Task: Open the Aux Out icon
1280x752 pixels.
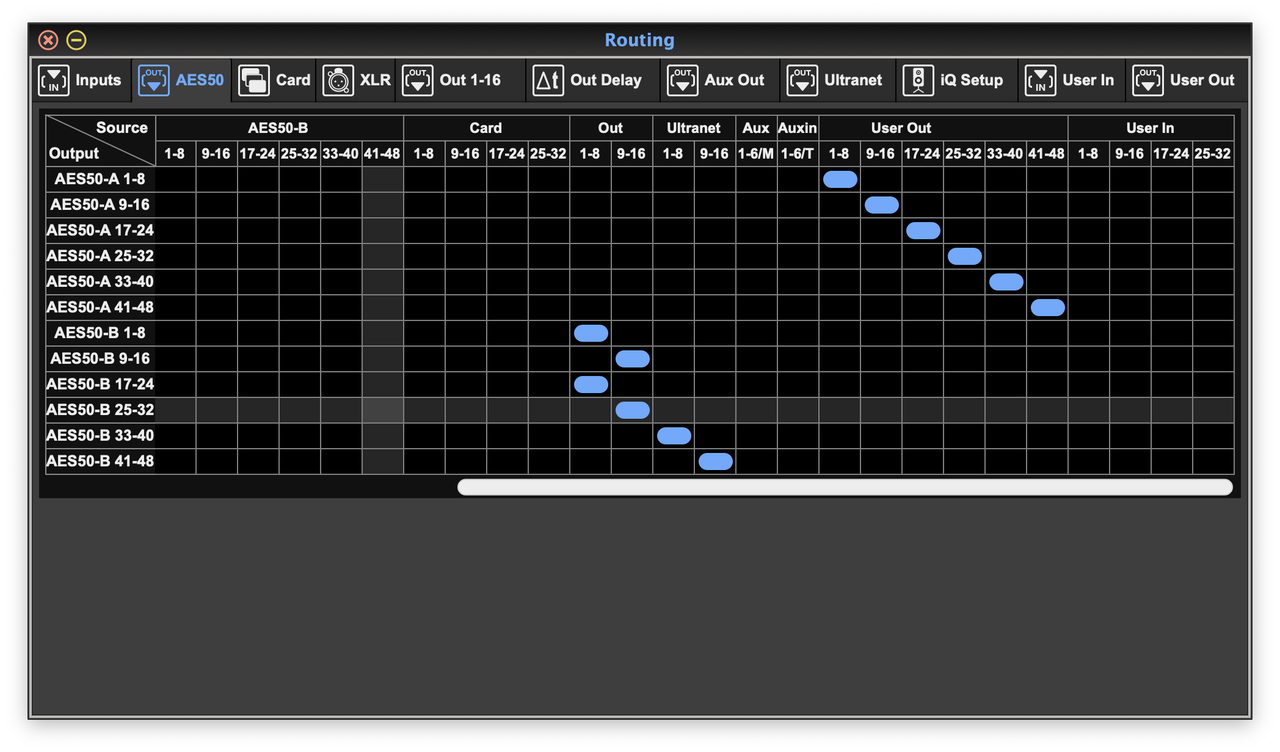Action: (684, 80)
